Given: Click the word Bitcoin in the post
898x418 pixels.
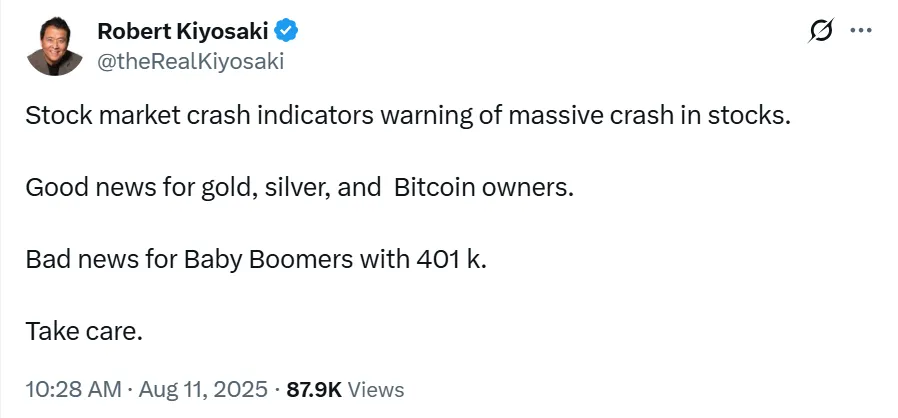Looking at the screenshot, I should [438, 187].
